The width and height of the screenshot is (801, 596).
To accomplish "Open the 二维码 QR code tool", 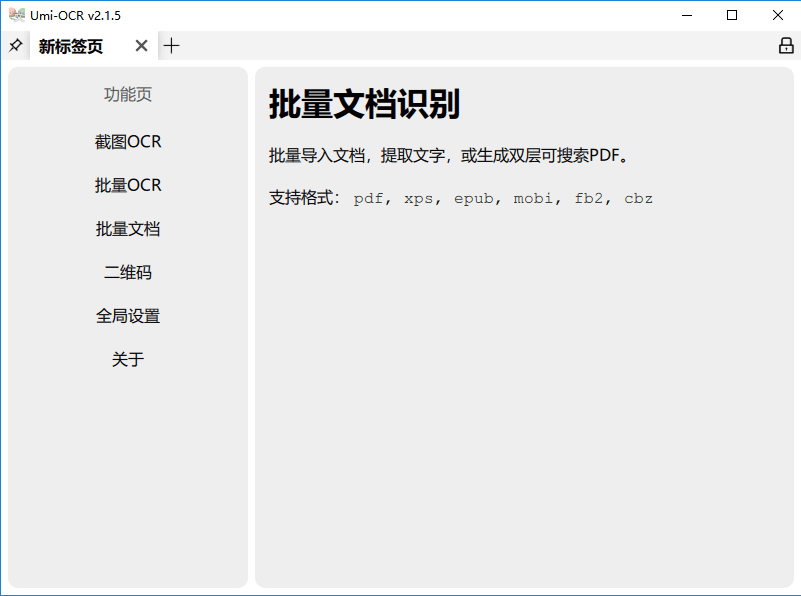I will pos(127,271).
